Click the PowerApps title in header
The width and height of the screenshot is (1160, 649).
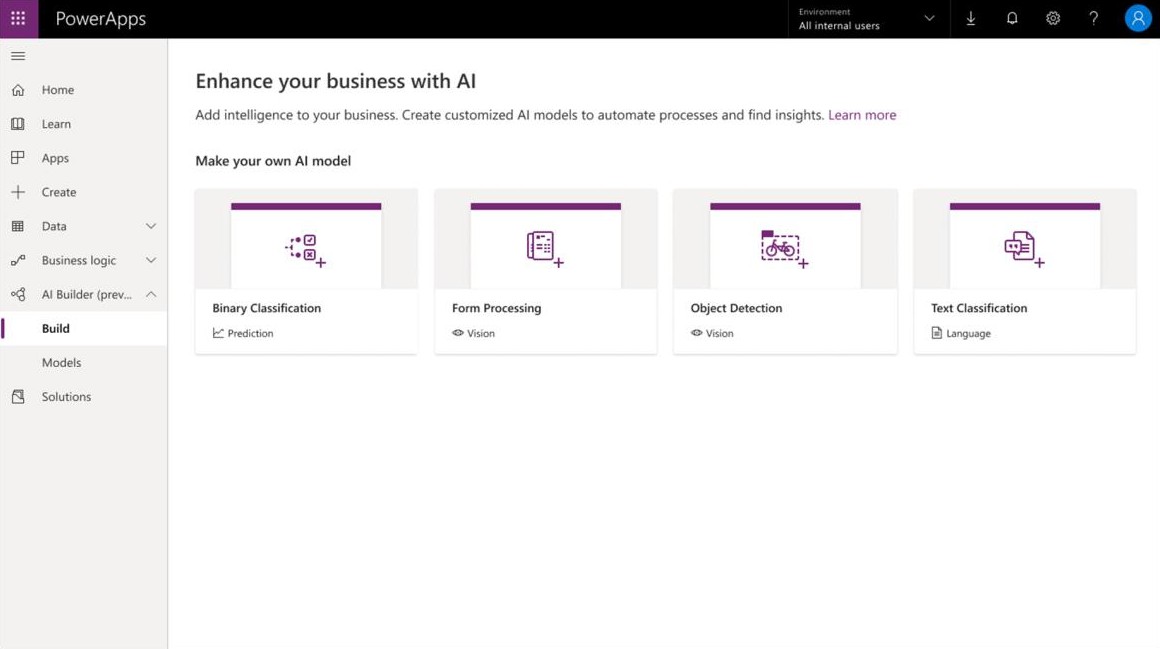[x=101, y=19]
